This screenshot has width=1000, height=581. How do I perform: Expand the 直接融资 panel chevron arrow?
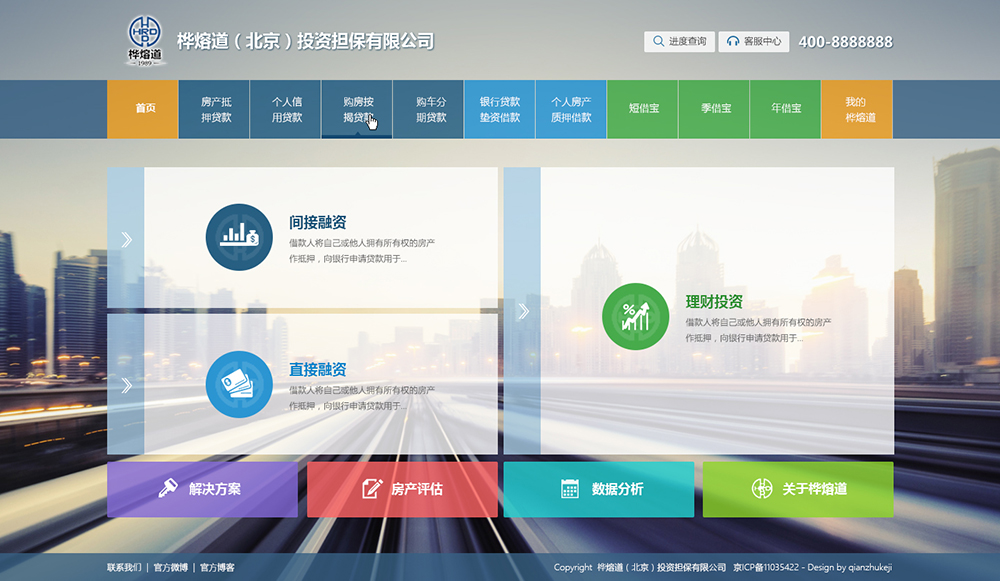(x=126, y=385)
